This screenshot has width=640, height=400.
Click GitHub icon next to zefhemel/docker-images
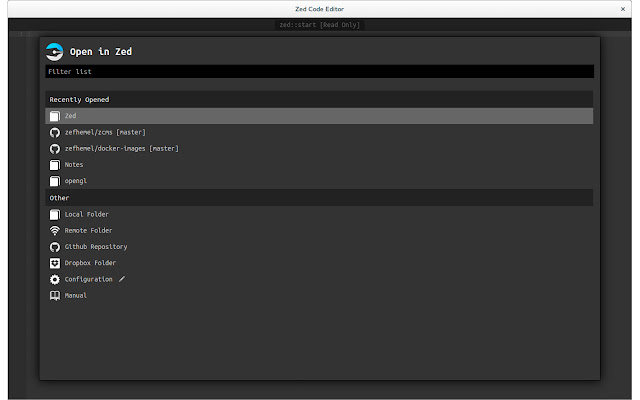(x=55, y=149)
